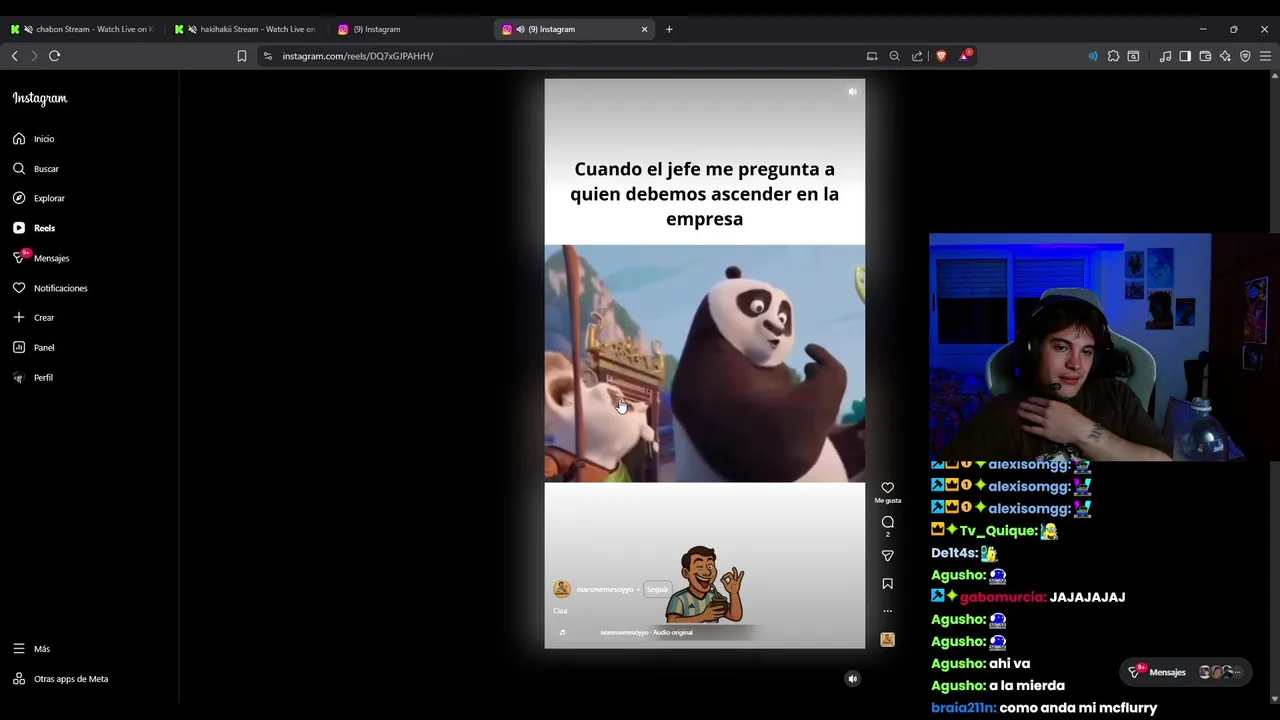Click the audio thumbnail beside the reel
1280x720 pixels.
887,640
